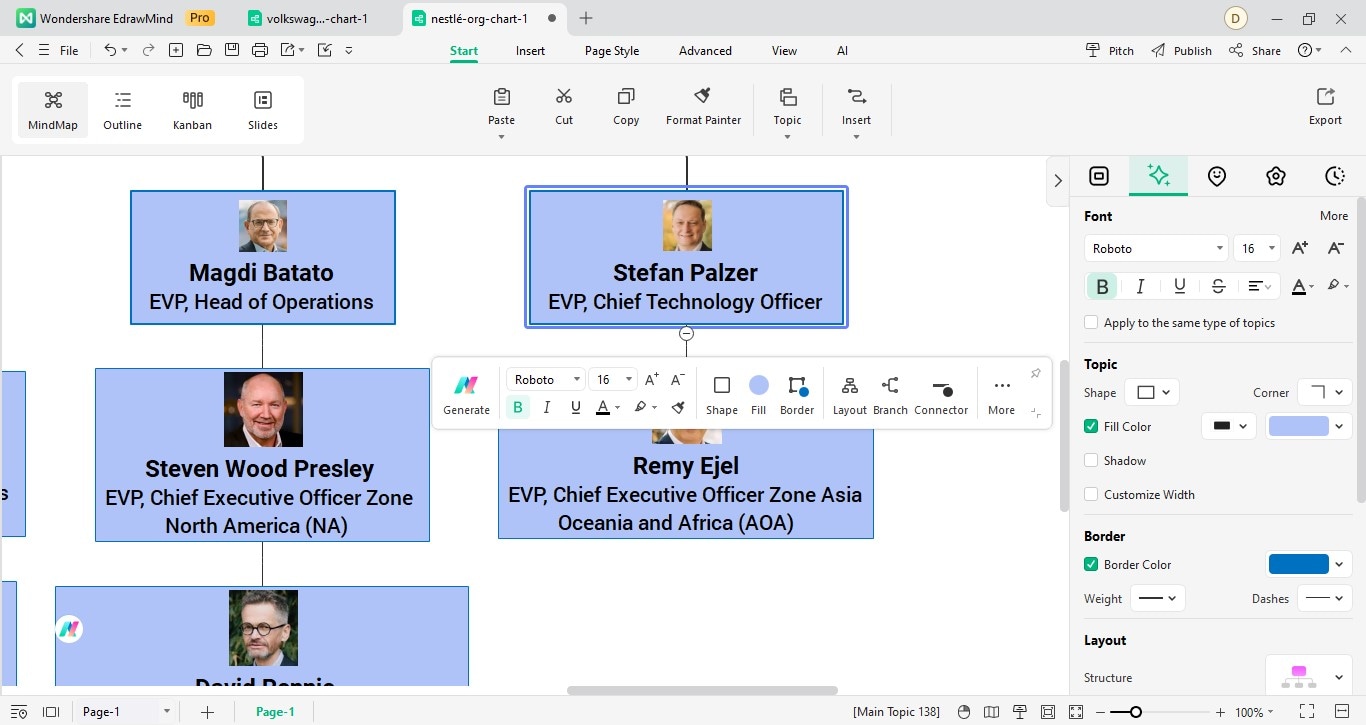Click decrease font size in the Font panel
The image size is (1366, 725).
tap(1335, 248)
